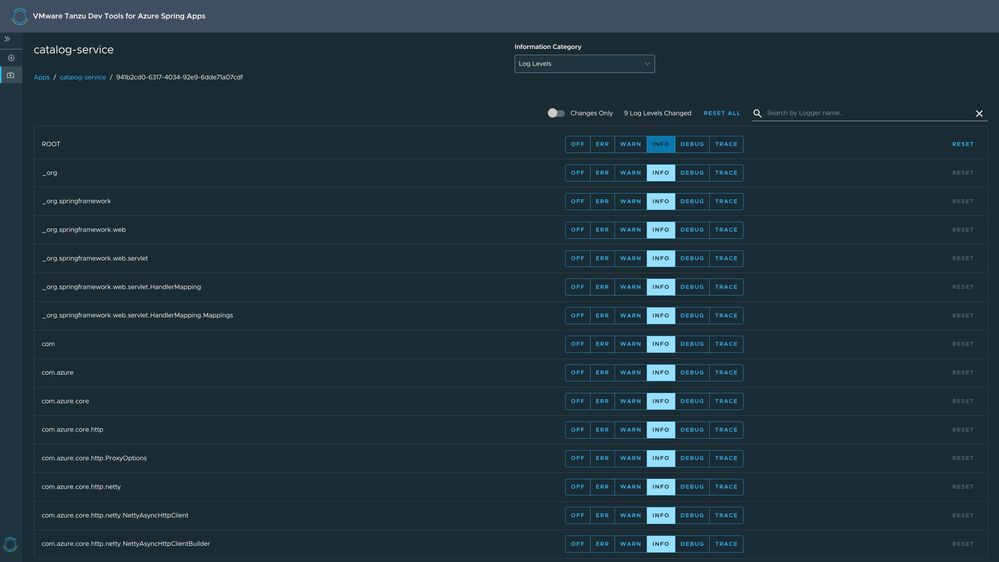
Task: Set NettyAsyncHttpClient logger to TRACE
Action: pyautogui.click(x=726, y=515)
